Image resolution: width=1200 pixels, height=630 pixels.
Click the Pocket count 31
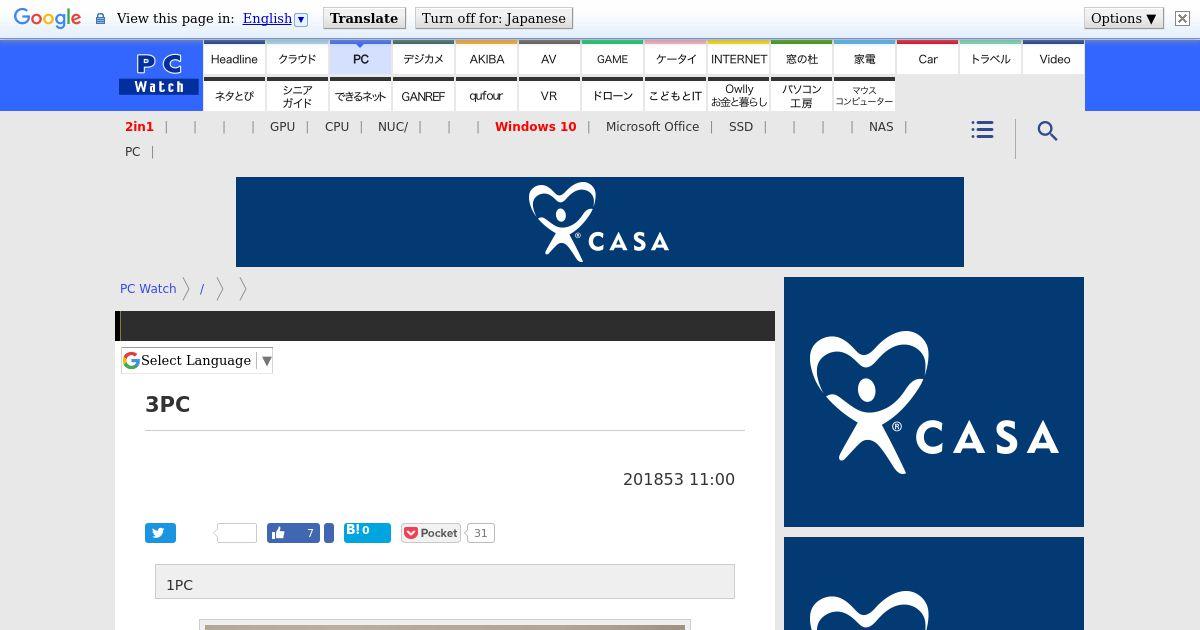(x=480, y=533)
